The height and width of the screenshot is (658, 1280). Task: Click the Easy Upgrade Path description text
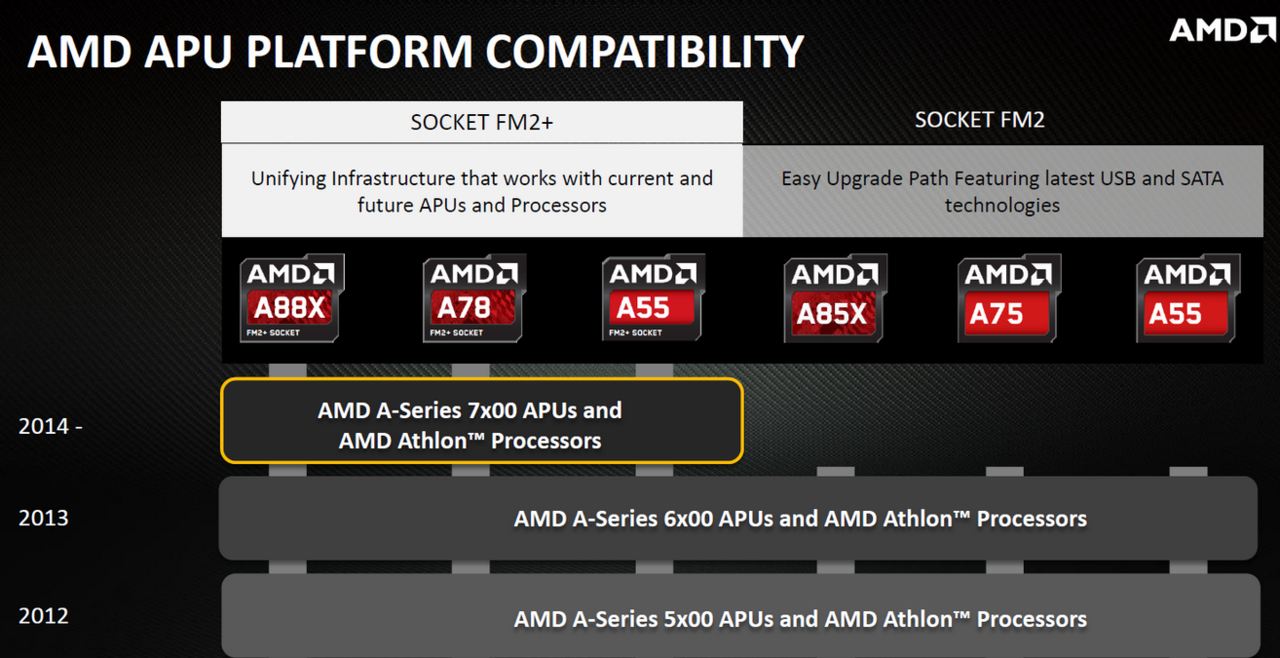click(1002, 191)
